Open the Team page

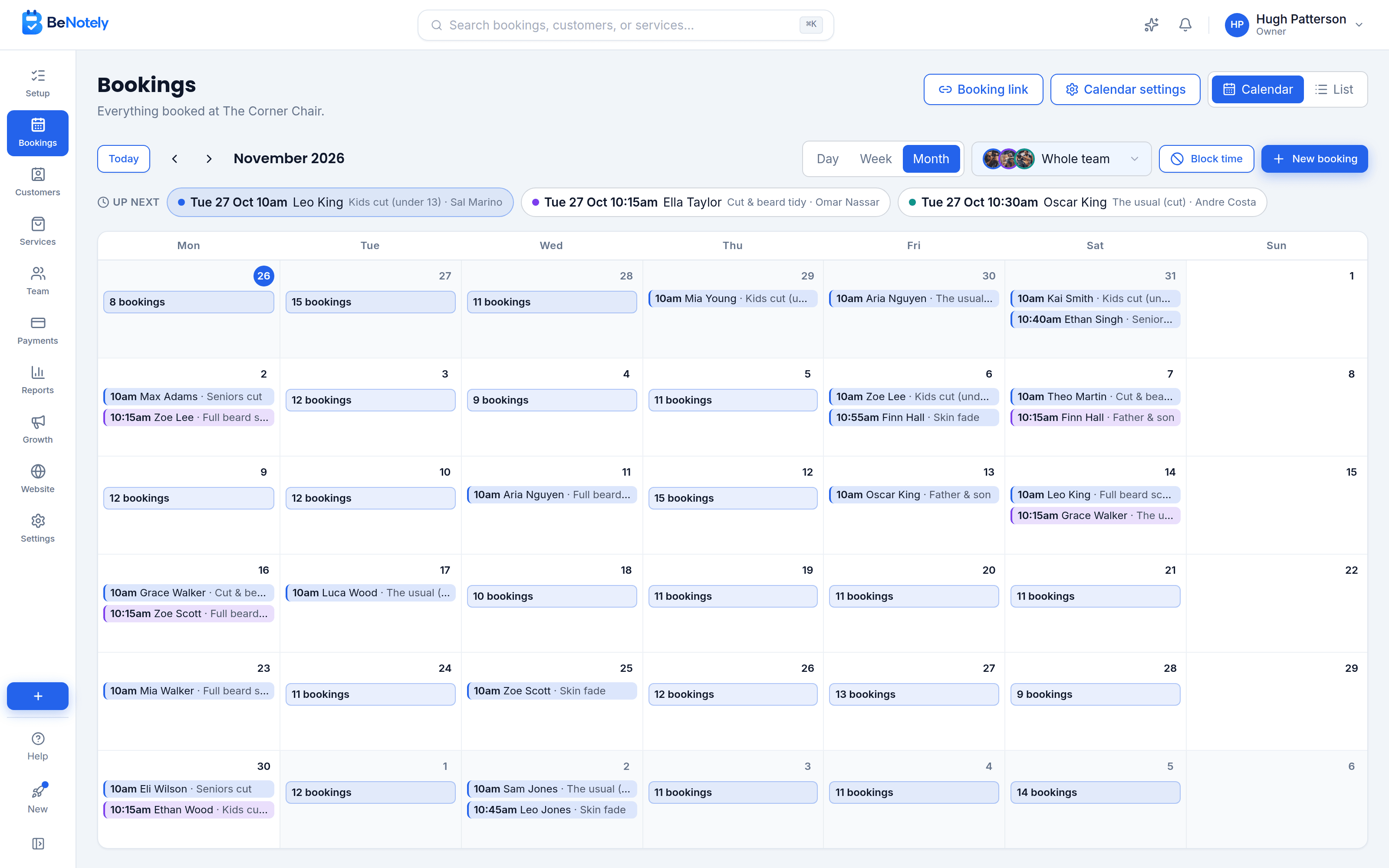[x=38, y=281]
